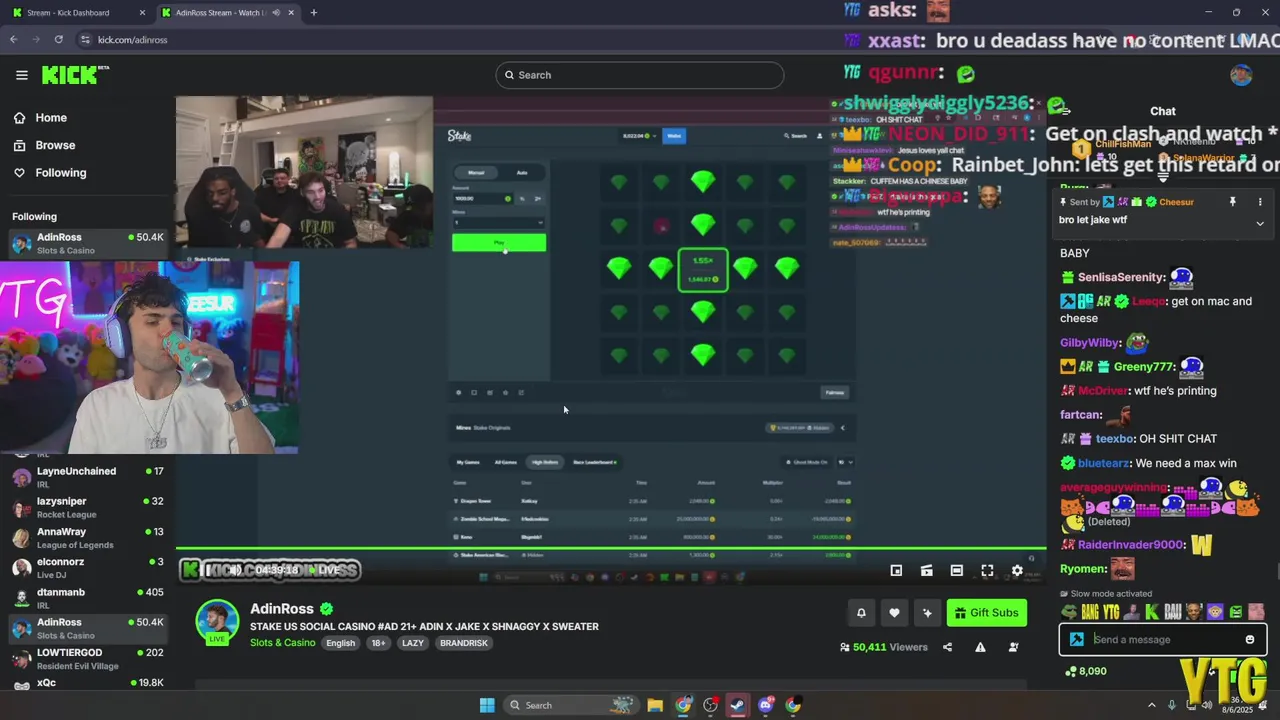Viewport: 1280px width, 720px height.
Task: Open elconnorz channel in sidebar
Action: point(88,568)
